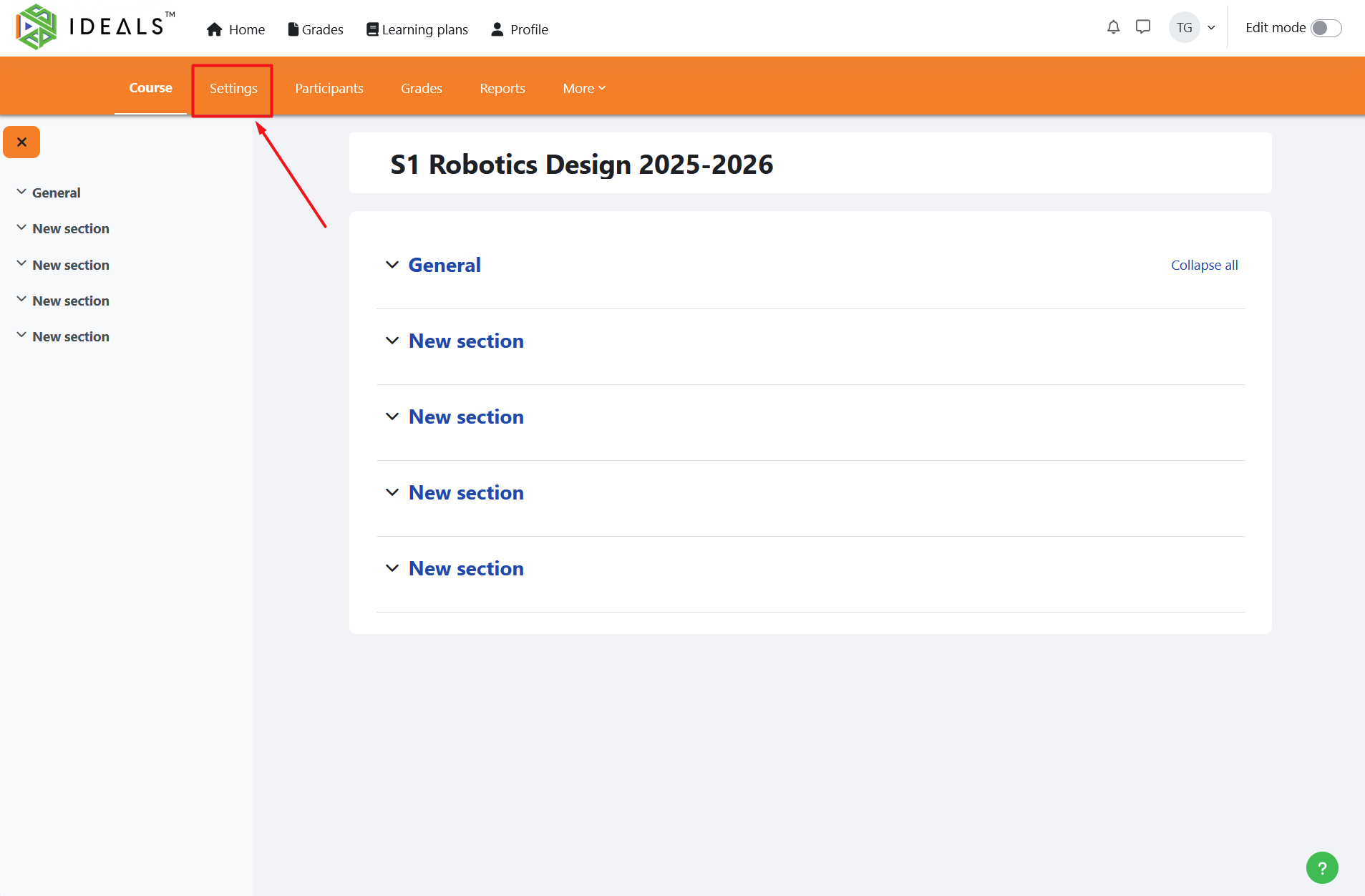Open the messaging chat bubble icon

click(x=1143, y=27)
